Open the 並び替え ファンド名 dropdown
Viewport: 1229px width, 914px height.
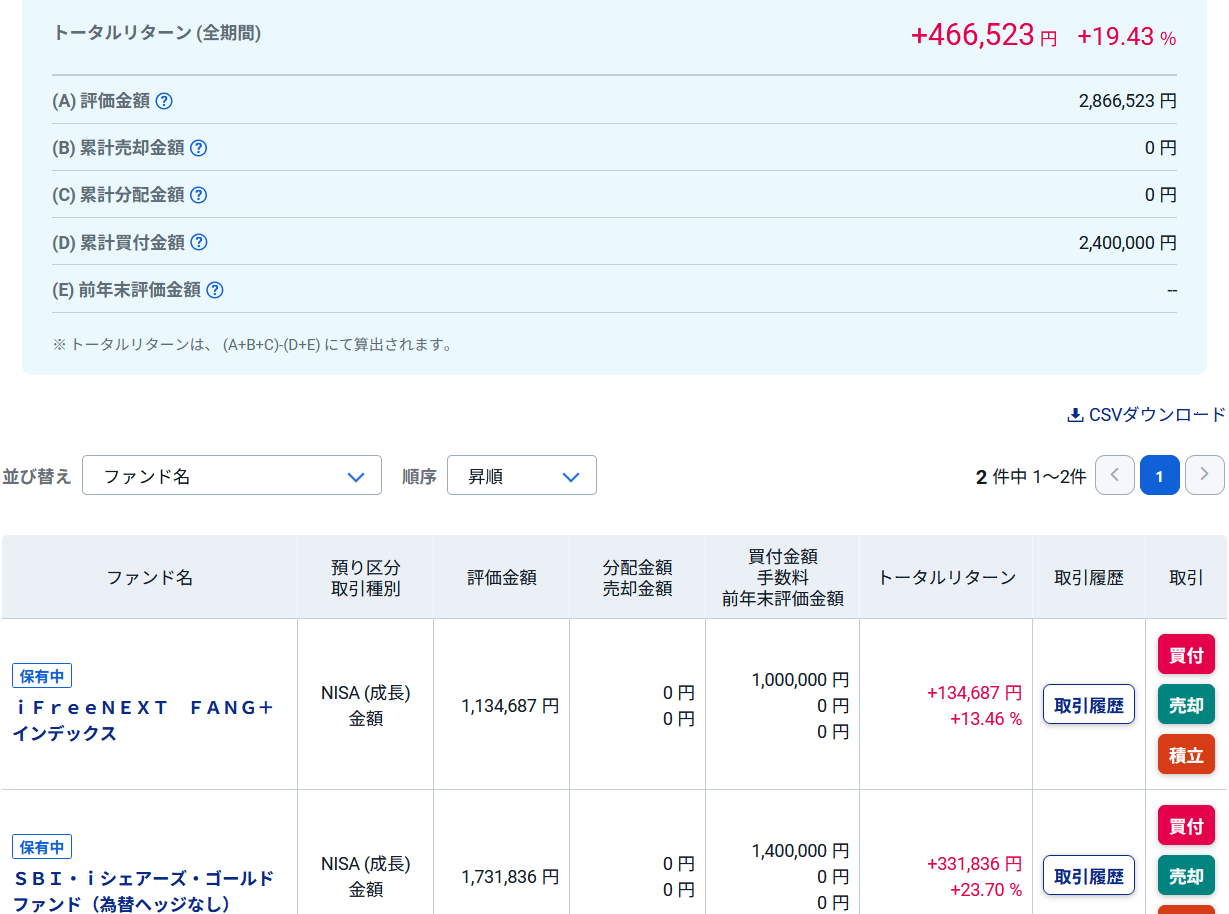click(x=232, y=475)
